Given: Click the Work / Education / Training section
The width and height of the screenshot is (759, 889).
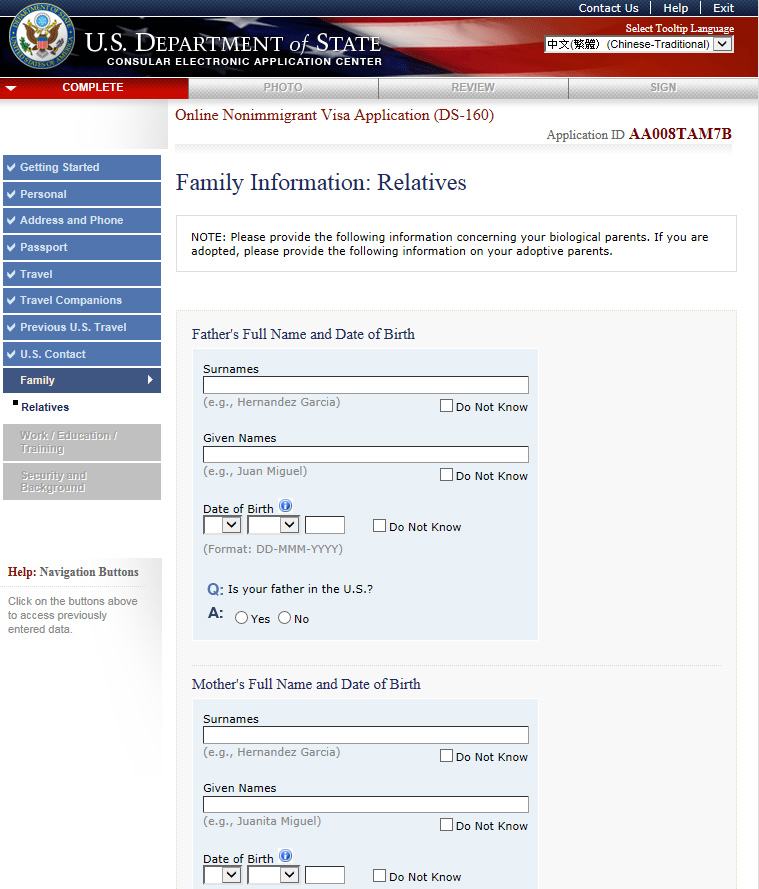Looking at the screenshot, I should tap(82, 442).
